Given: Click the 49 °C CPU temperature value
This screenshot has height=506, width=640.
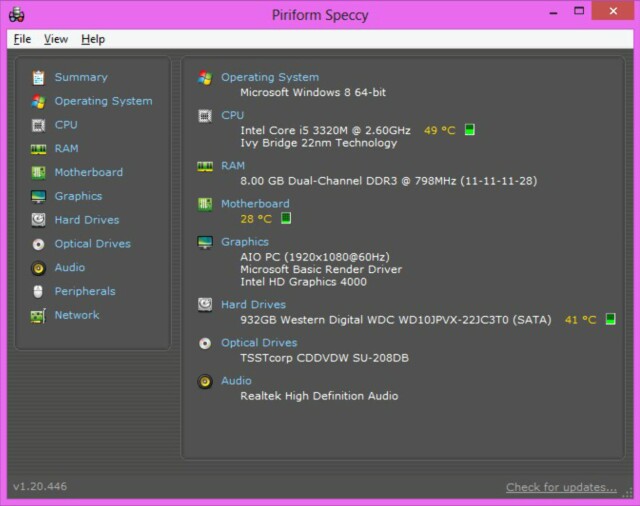Looking at the screenshot, I should click(x=440, y=130).
